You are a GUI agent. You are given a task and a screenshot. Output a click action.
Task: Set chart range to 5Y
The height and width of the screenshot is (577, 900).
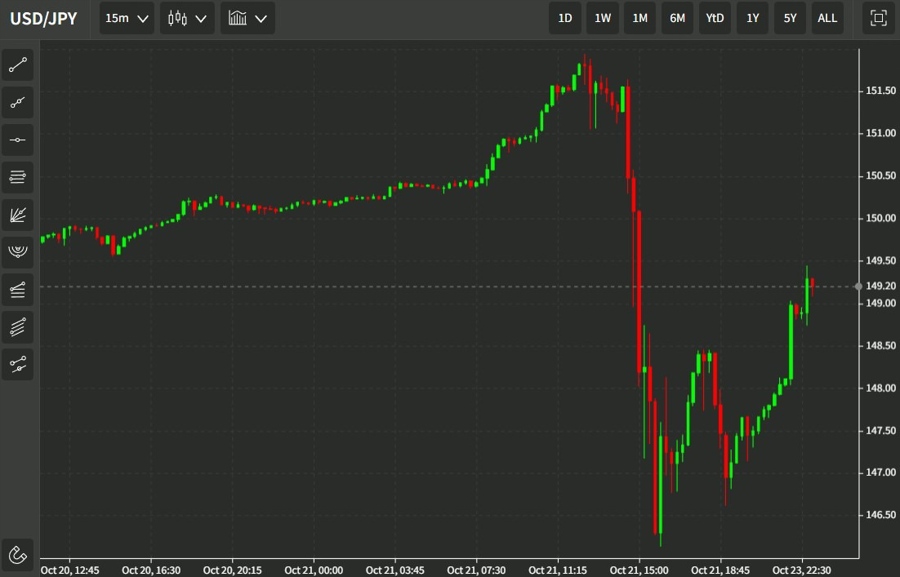[790, 18]
